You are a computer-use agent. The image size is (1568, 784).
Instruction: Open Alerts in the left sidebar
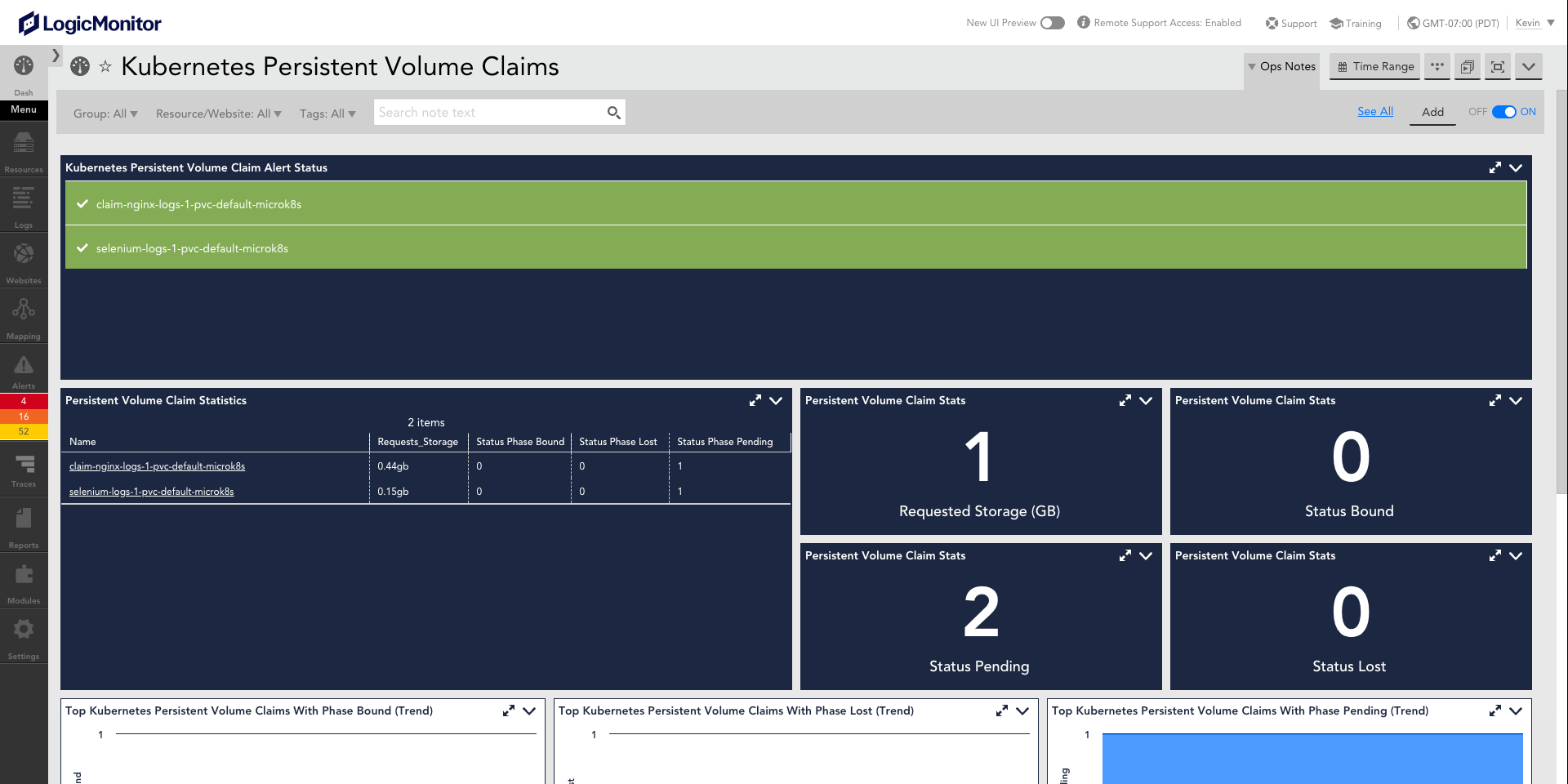[24, 370]
